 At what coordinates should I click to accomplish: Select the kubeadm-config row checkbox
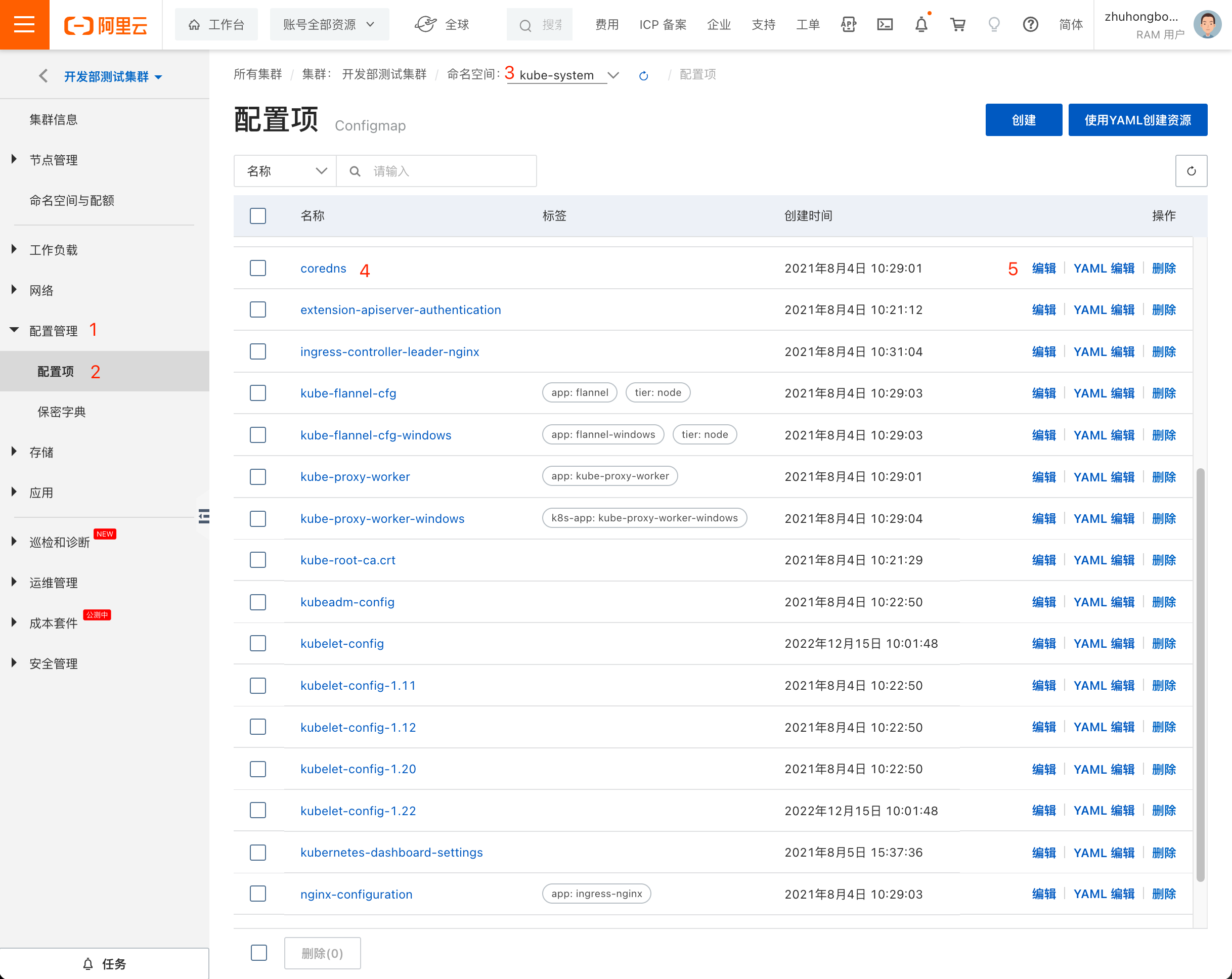[x=258, y=602]
